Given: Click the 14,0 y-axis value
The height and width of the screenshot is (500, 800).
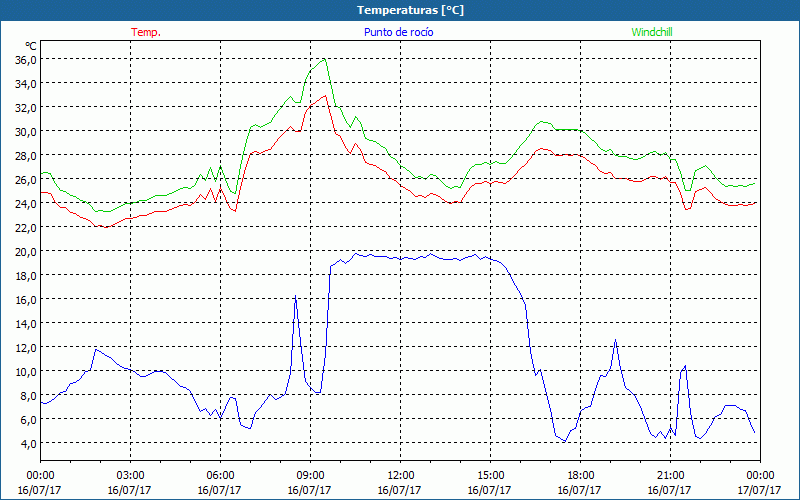Looking at the screenshot, I should click(x=26, y=323).
